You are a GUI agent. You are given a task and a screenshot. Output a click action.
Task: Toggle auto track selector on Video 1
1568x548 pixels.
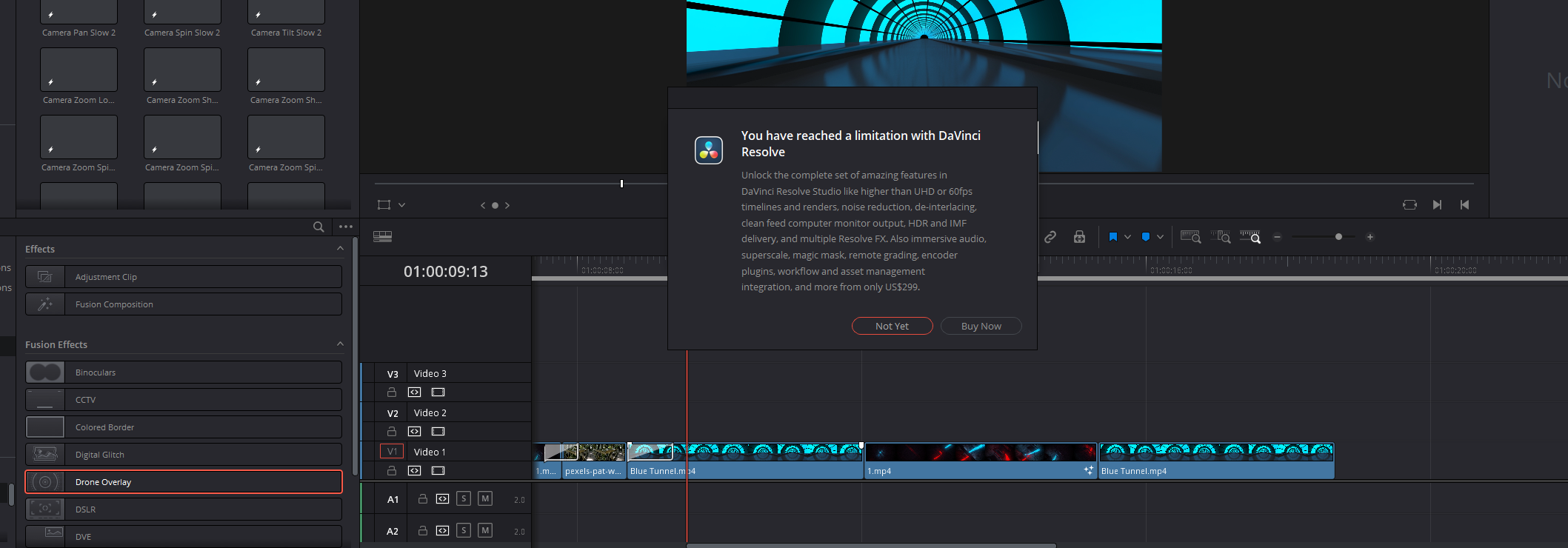[x=415, y=471]
